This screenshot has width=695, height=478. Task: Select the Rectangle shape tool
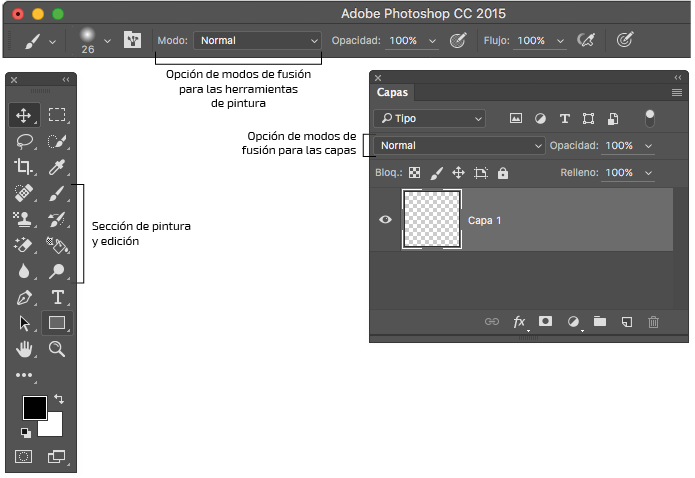[57, 323]
